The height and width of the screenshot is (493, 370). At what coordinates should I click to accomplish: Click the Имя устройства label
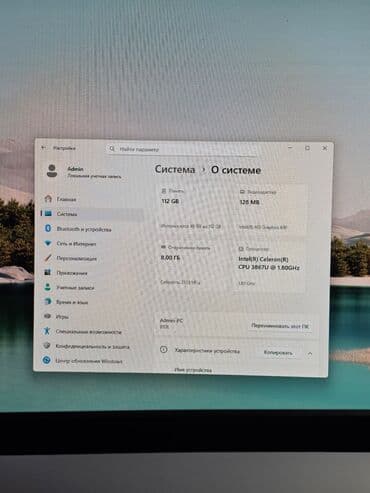pyautogui.click(x=193, y=370)
